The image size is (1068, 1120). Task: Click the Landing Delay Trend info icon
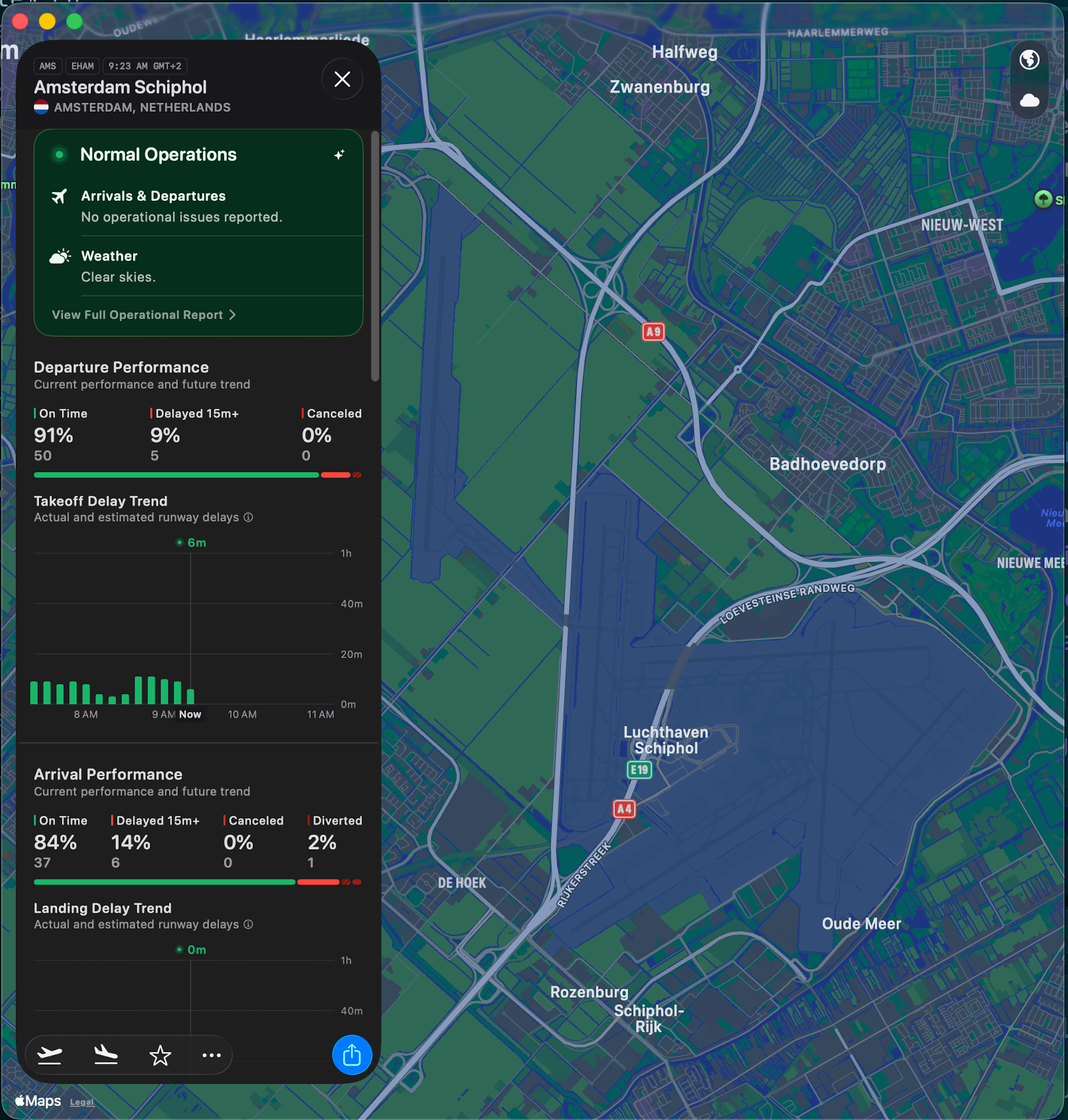(248, 924)
